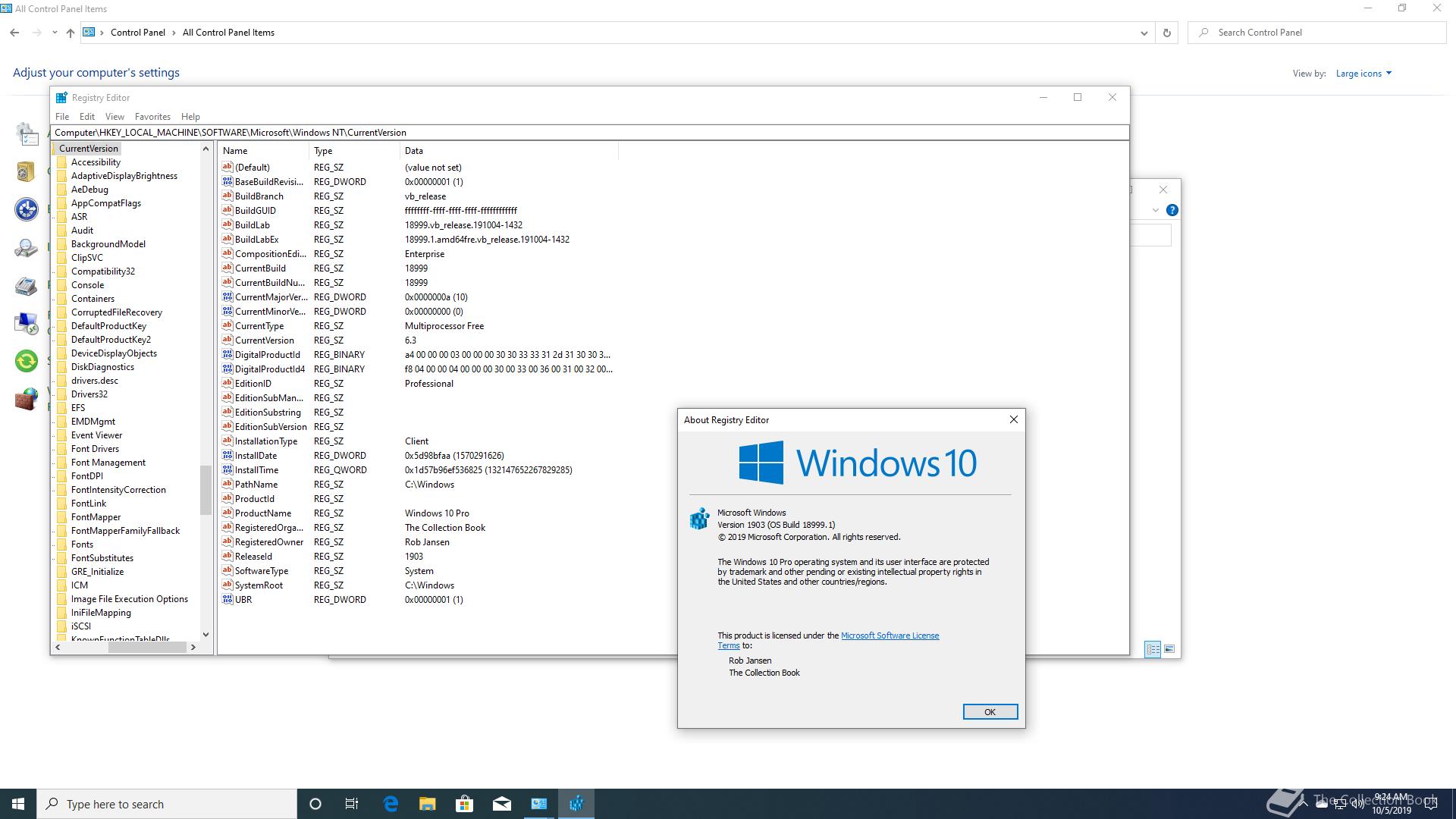This screenshot has width=1456, height=819.
Task: Select the CurrentBuild value icon
Action: coord(227,268)
